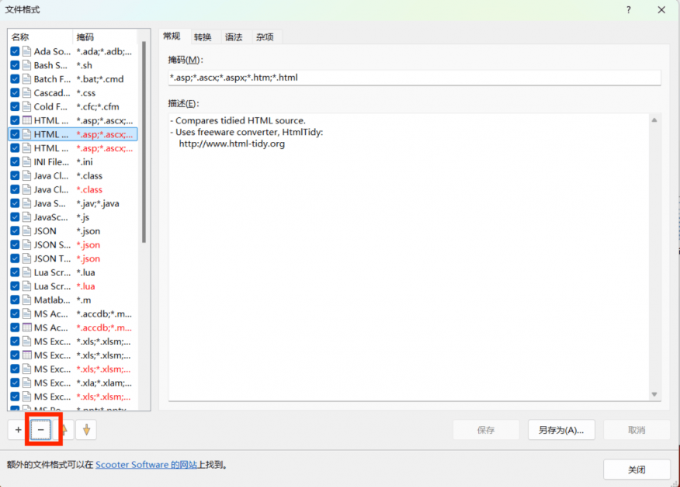Click the format list vertical scrollbar
Viewport: 680px width, 487px height.
pos(144,142)
